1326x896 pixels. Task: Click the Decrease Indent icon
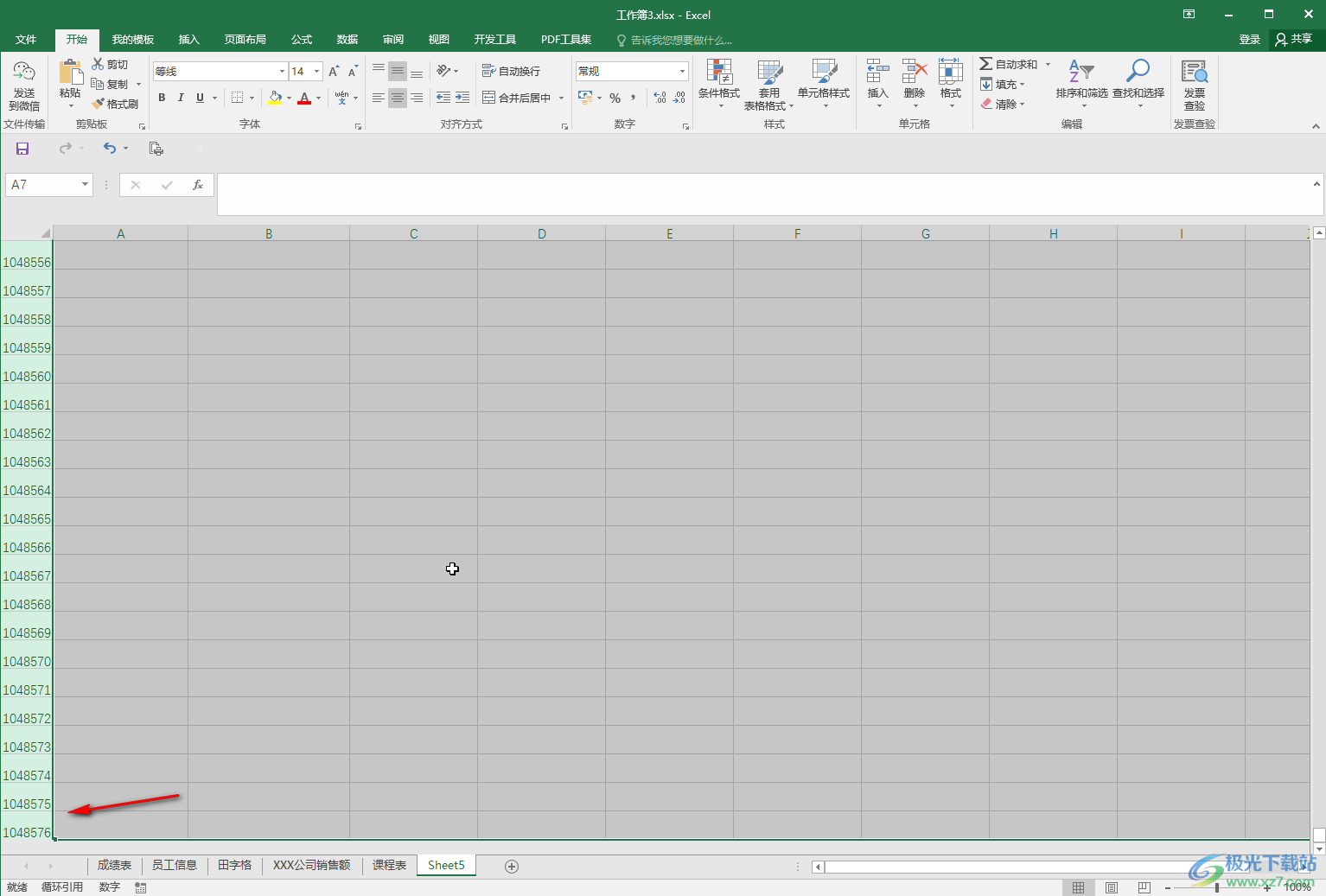[x=443, y=98]
